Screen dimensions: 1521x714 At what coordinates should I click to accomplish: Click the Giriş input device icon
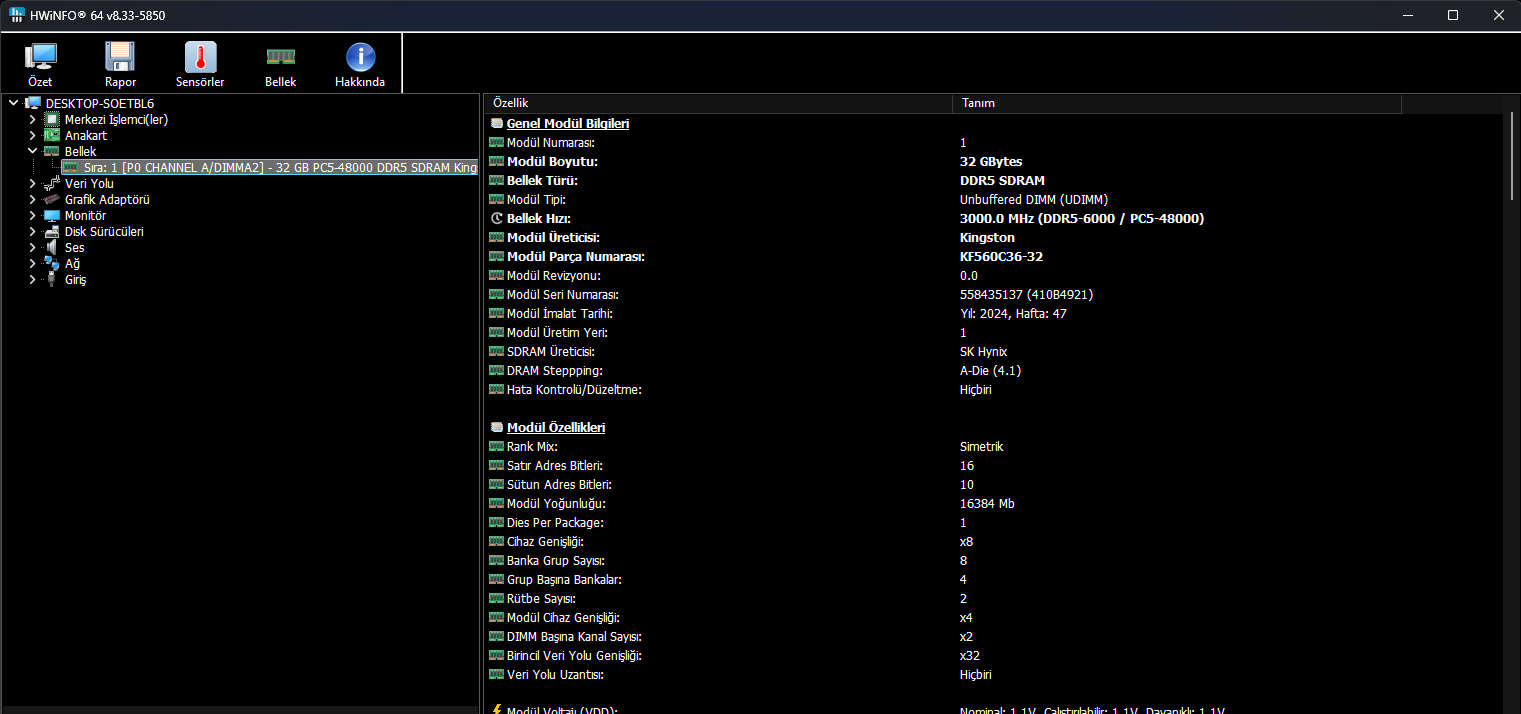[52, 279]
